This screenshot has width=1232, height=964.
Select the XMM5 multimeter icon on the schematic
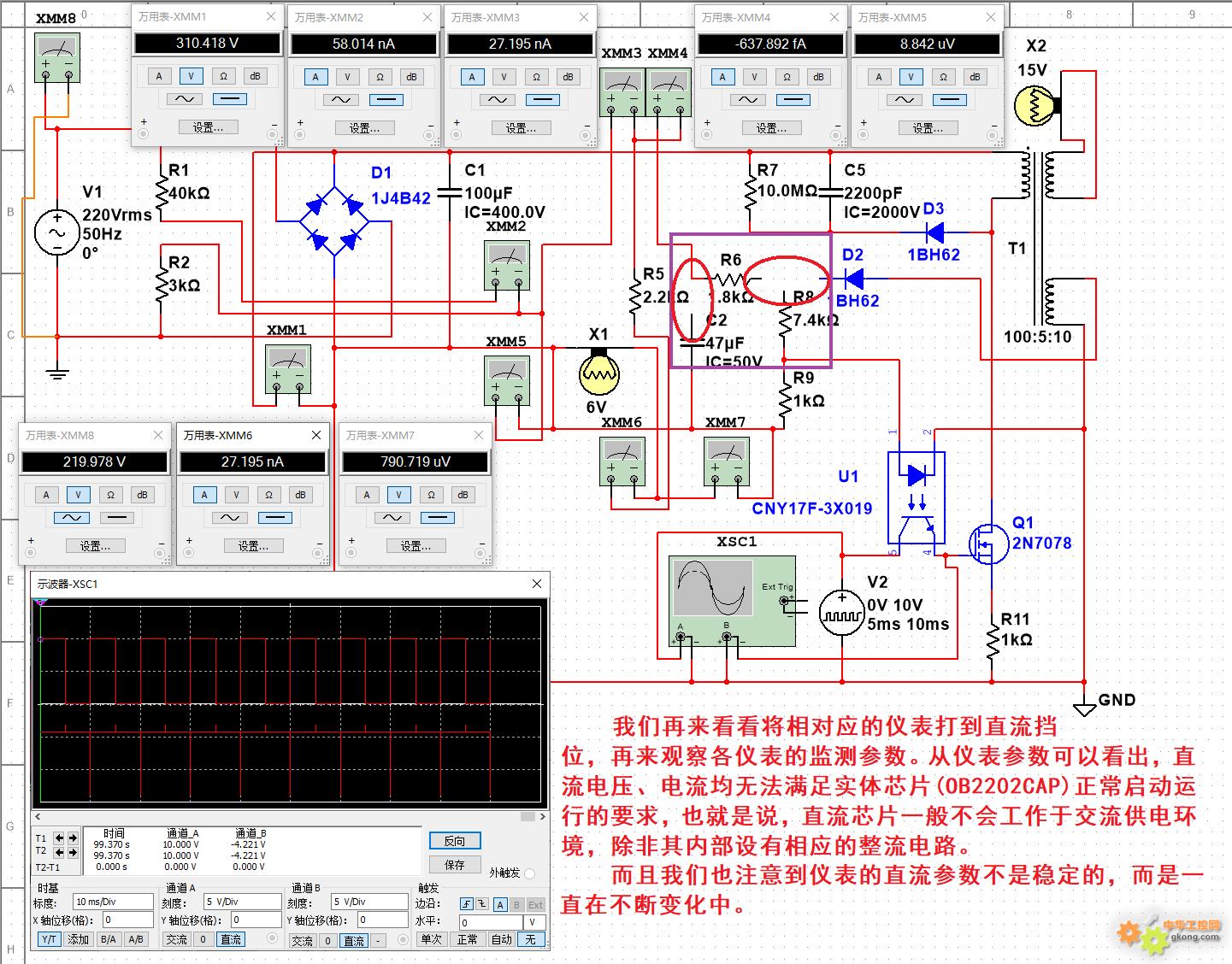[506, 380]
